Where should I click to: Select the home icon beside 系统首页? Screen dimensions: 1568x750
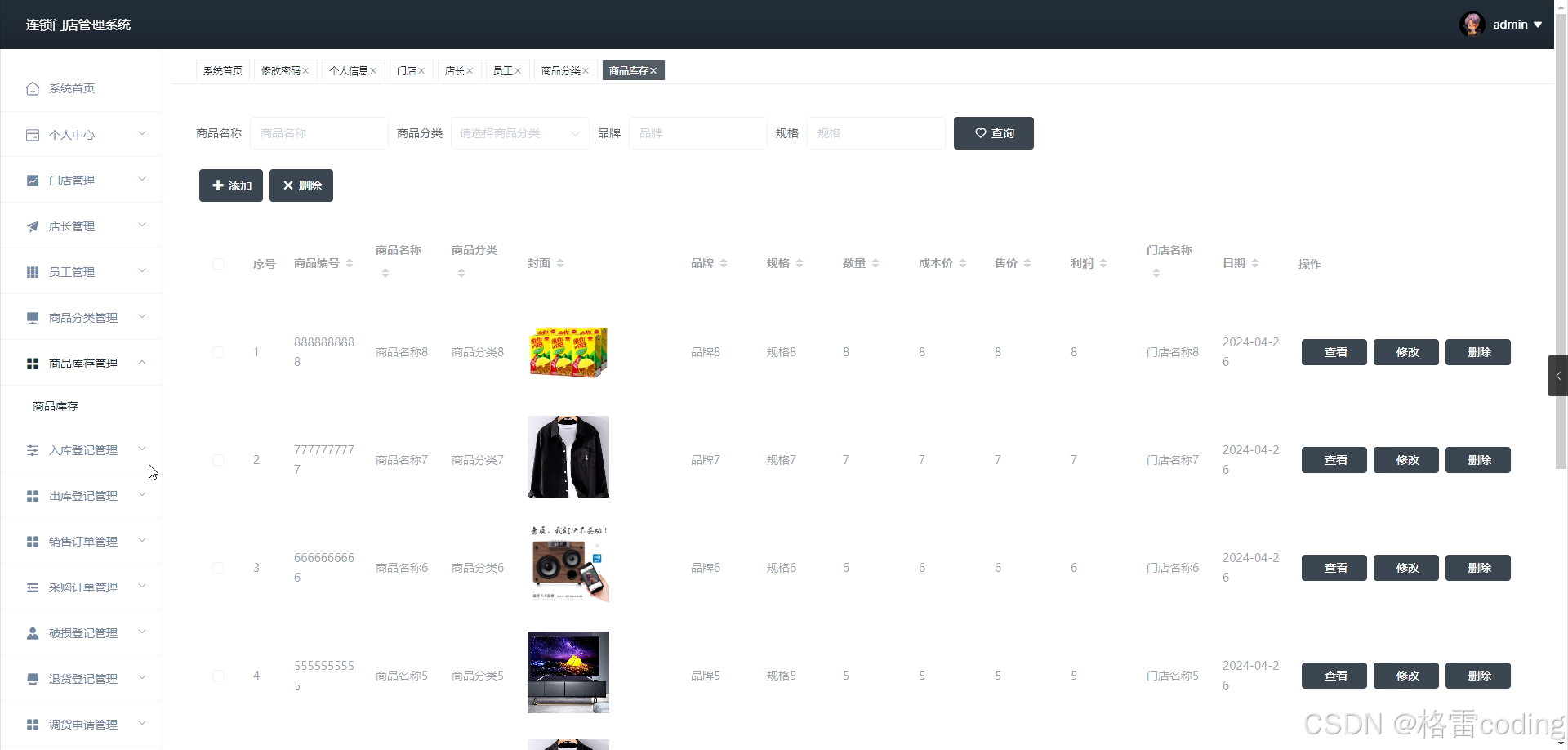point(33,88)
